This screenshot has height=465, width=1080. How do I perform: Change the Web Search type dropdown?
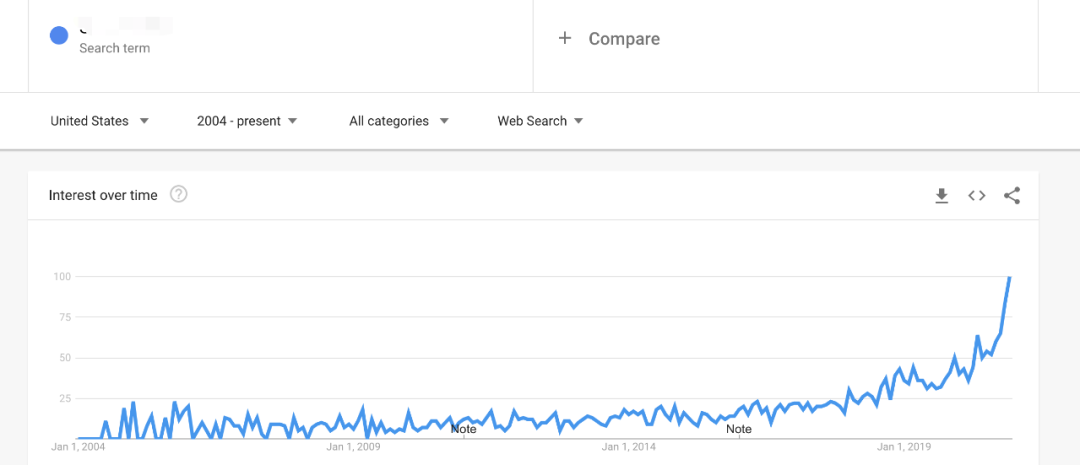click(x=540, y=121)
